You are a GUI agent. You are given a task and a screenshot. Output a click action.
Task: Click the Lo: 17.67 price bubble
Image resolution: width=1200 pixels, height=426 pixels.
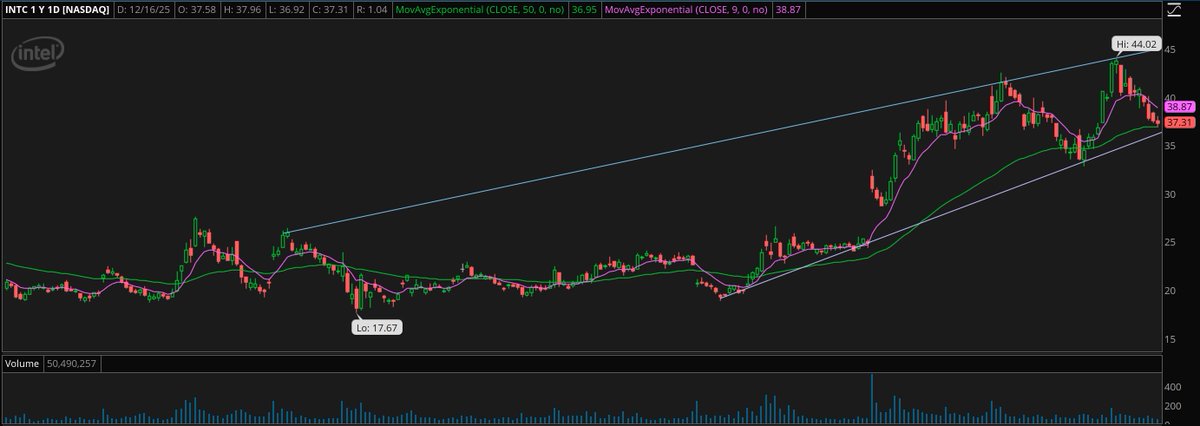pyautogui.click(x=377, y=326)
